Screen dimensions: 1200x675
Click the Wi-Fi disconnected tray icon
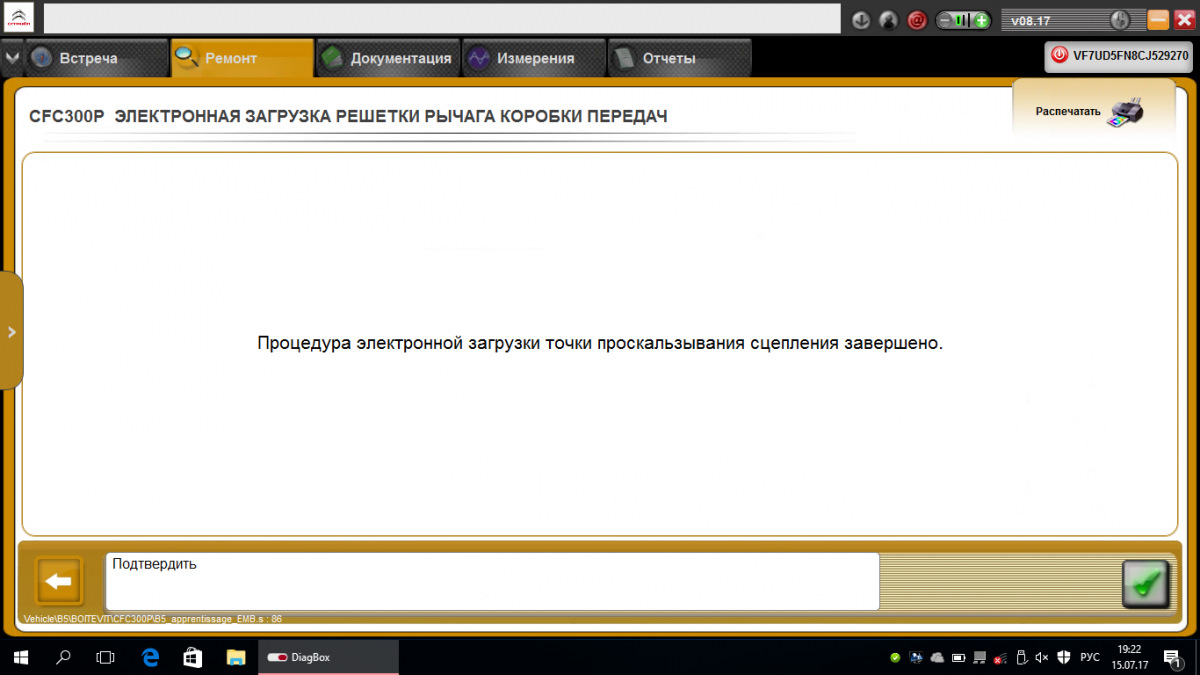(x=999, y=657)
